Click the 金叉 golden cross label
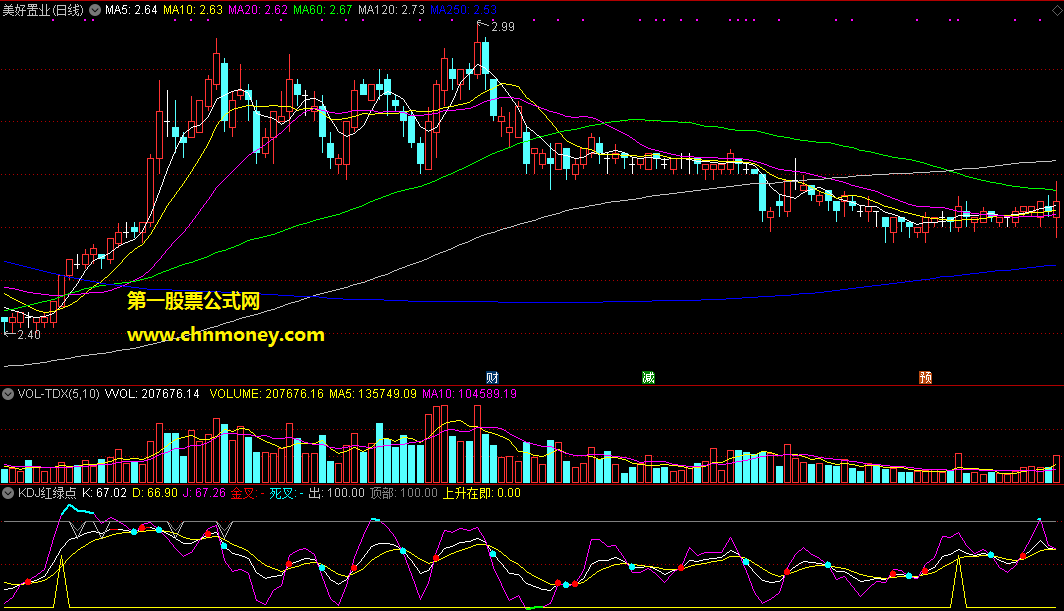1064x611 pixels. click(248, 493)
